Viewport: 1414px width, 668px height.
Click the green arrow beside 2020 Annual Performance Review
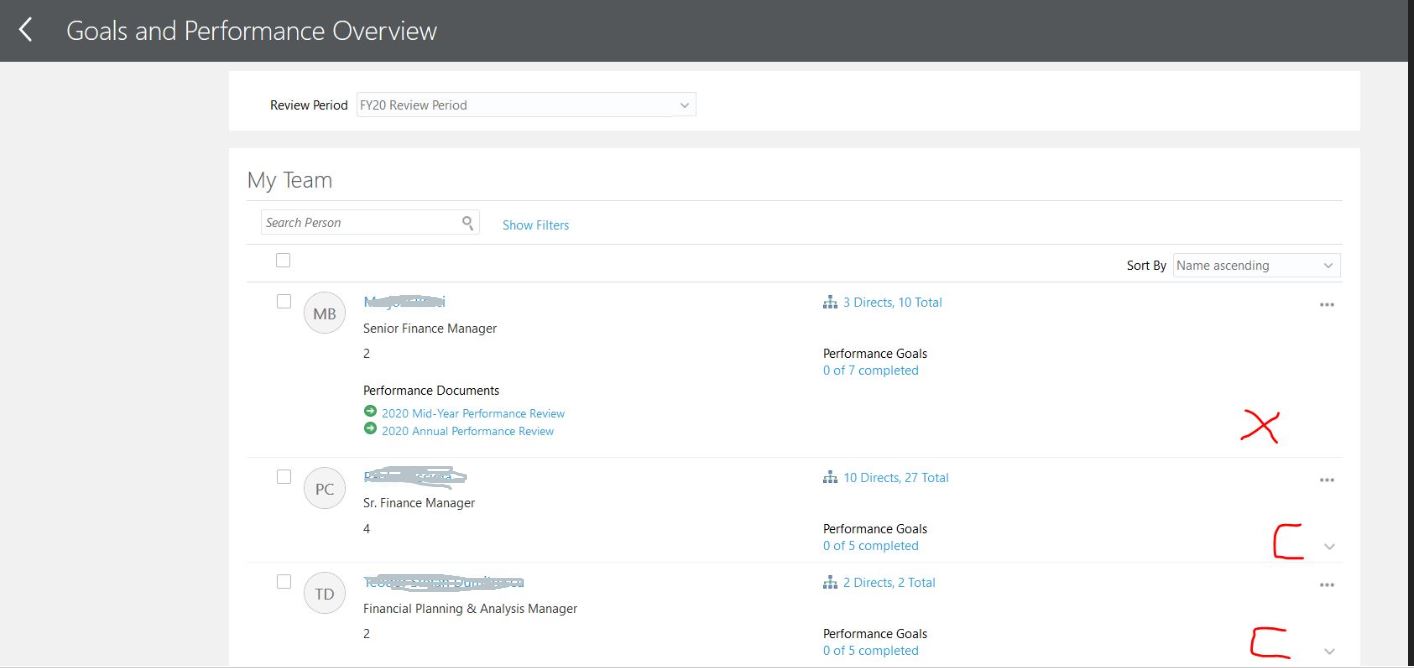369,430
